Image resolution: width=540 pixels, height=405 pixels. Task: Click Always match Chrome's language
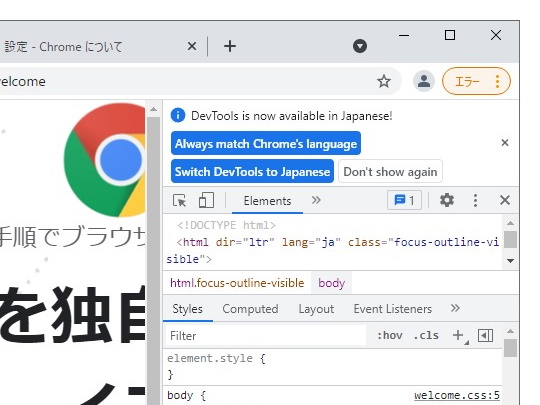click(x=266, y=144)
